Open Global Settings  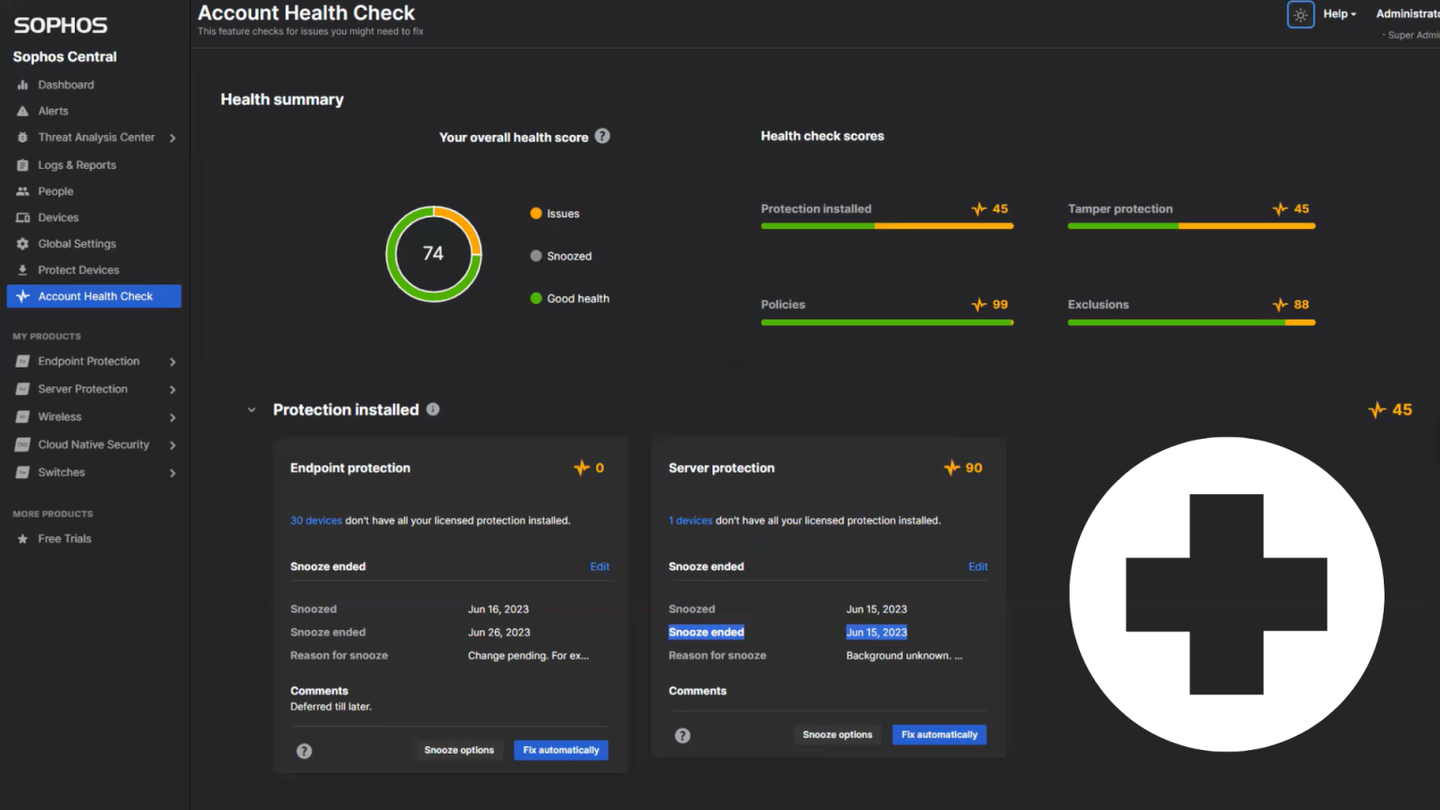pyautogui.click(x=75, y=243)
